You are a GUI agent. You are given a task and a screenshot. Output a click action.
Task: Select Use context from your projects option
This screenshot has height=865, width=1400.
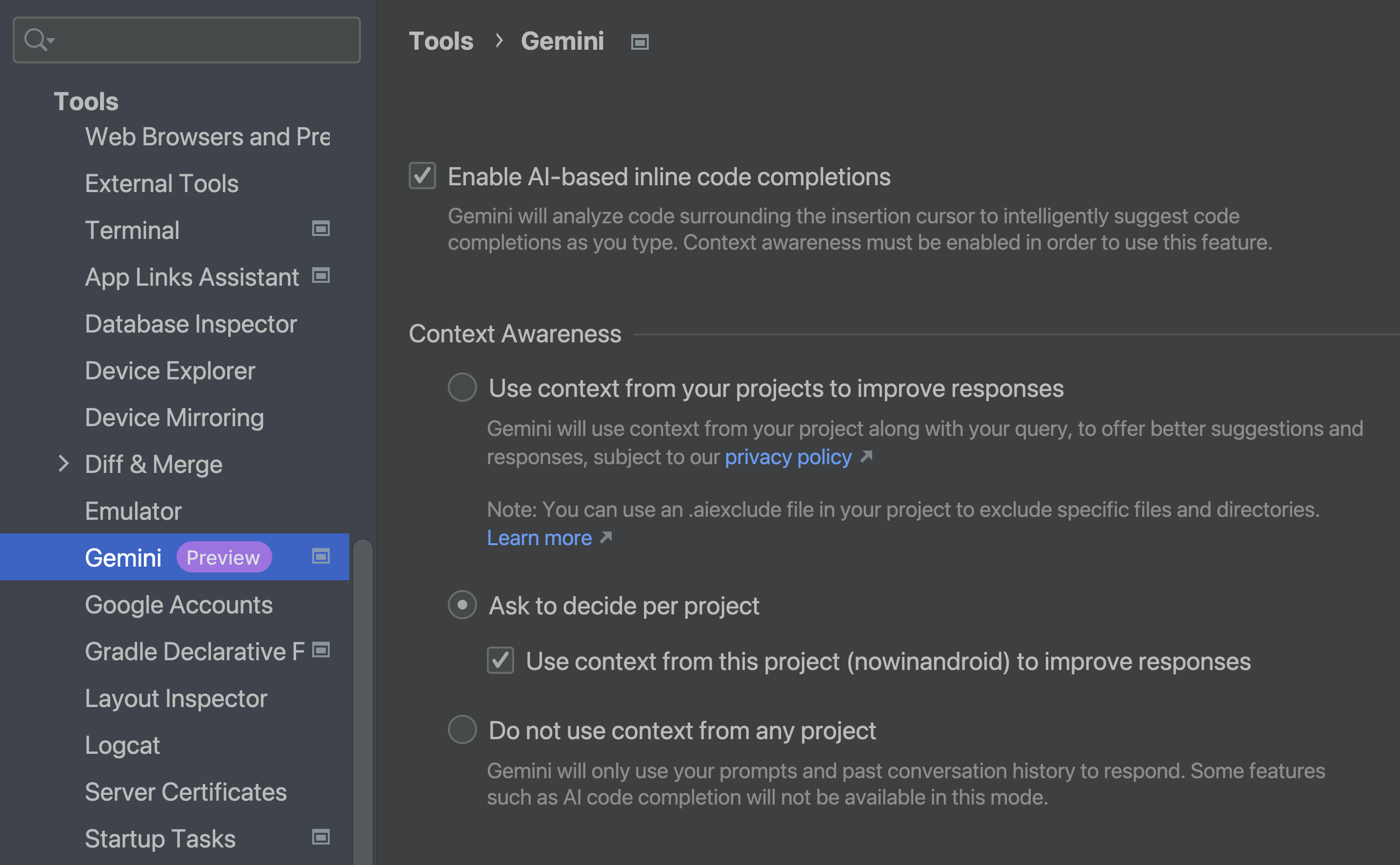[x=463, y=388]
